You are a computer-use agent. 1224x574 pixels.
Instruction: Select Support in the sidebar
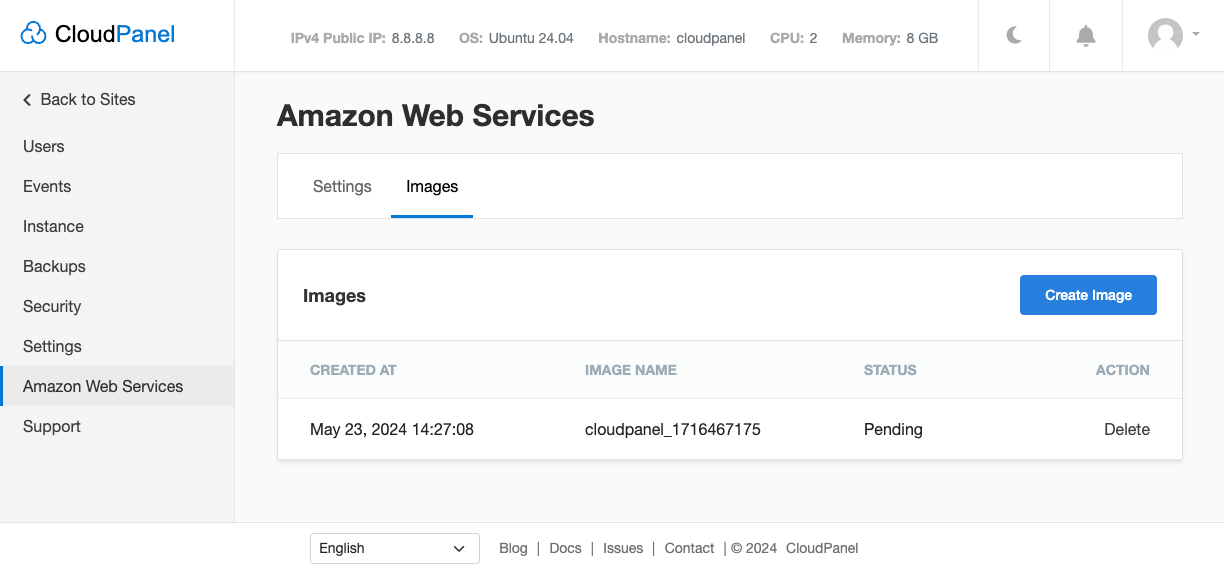click(52, 426)
